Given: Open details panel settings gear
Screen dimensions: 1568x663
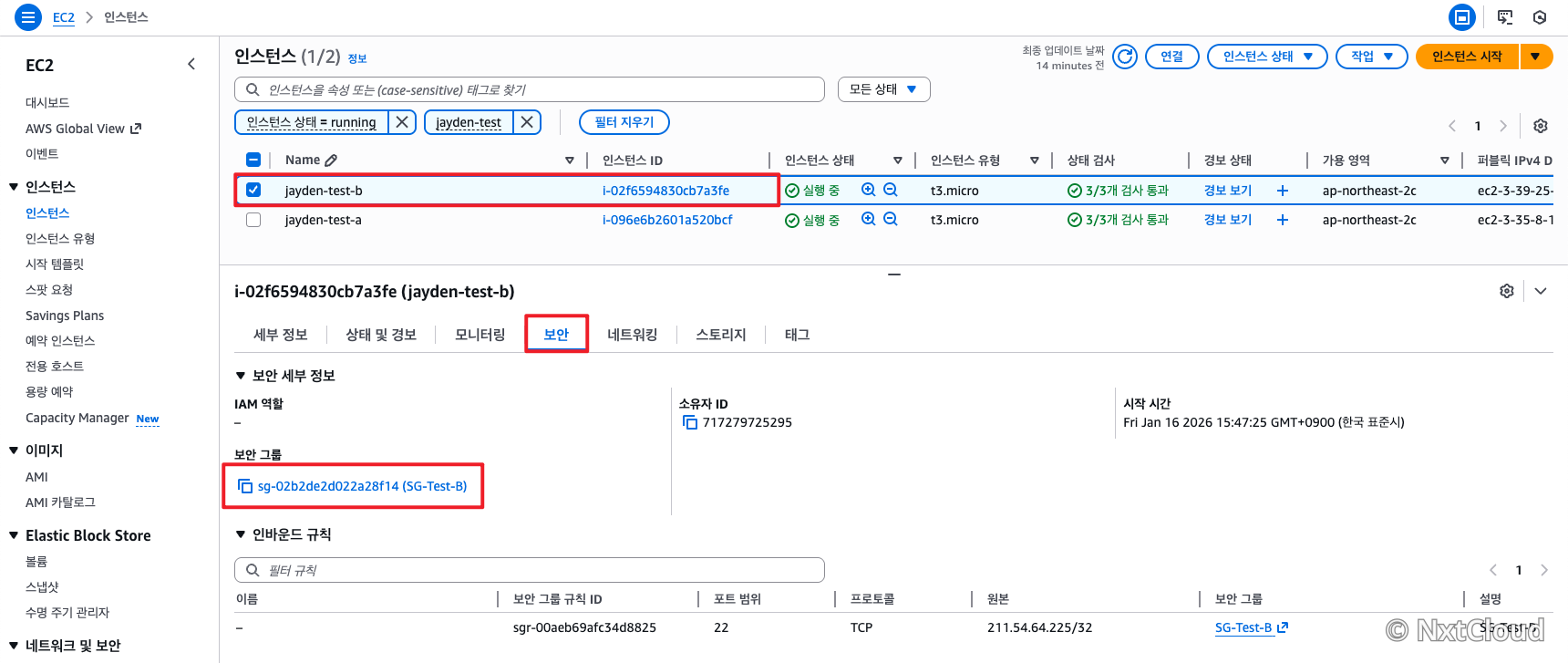Looking at the screenshot, I should (x=1507, y=291).
